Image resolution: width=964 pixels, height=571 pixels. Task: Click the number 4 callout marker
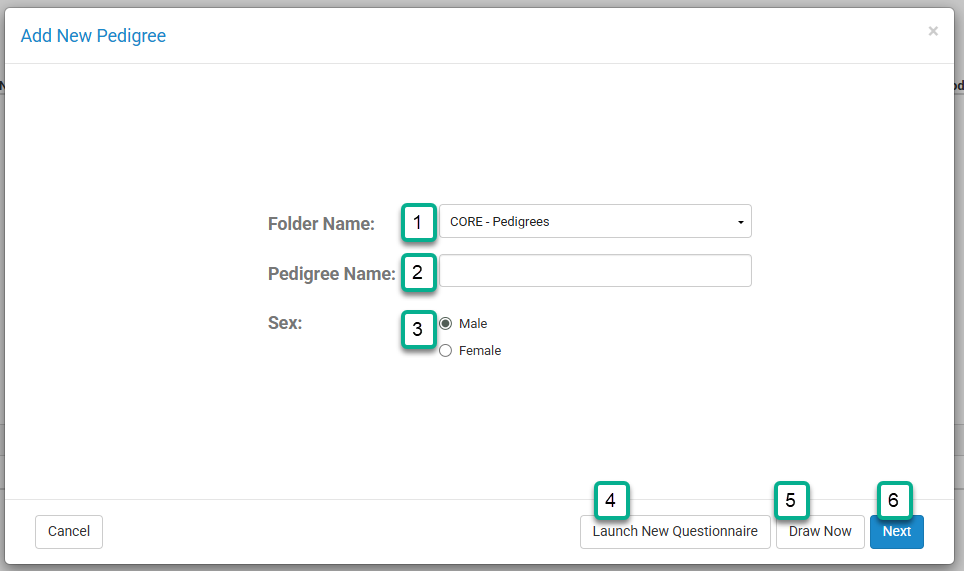coord(611,500)
